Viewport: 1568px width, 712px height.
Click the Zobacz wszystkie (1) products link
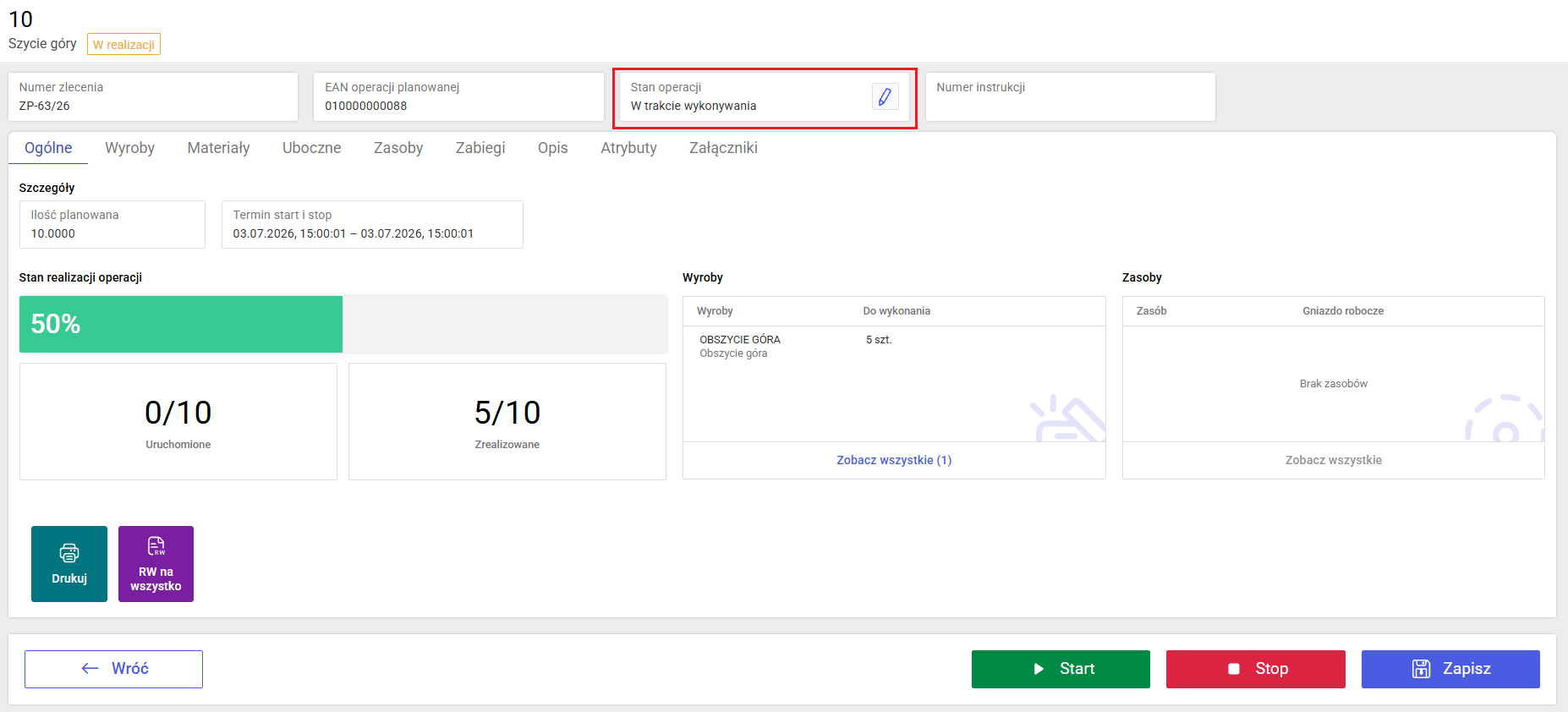894,460
